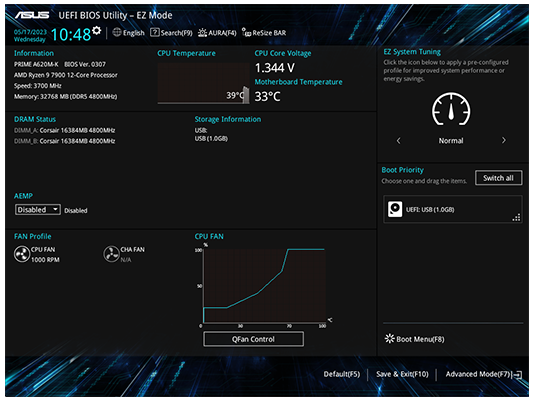This screenshot has height=400, width=534.
Task: Click the FAN Profile heading
Action: click(x=33, y=236)
